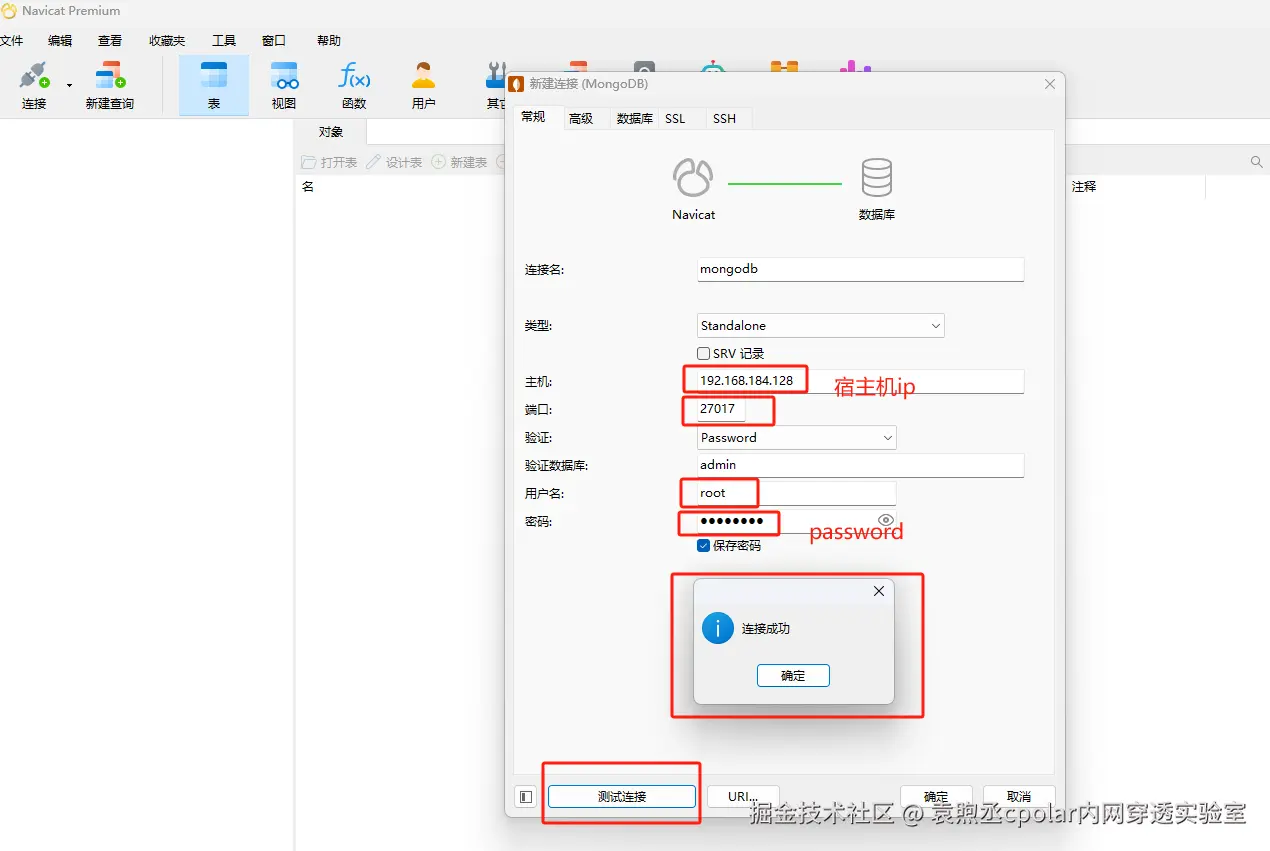
Task: Open the 帮助 menu
Action: [329, 41]
